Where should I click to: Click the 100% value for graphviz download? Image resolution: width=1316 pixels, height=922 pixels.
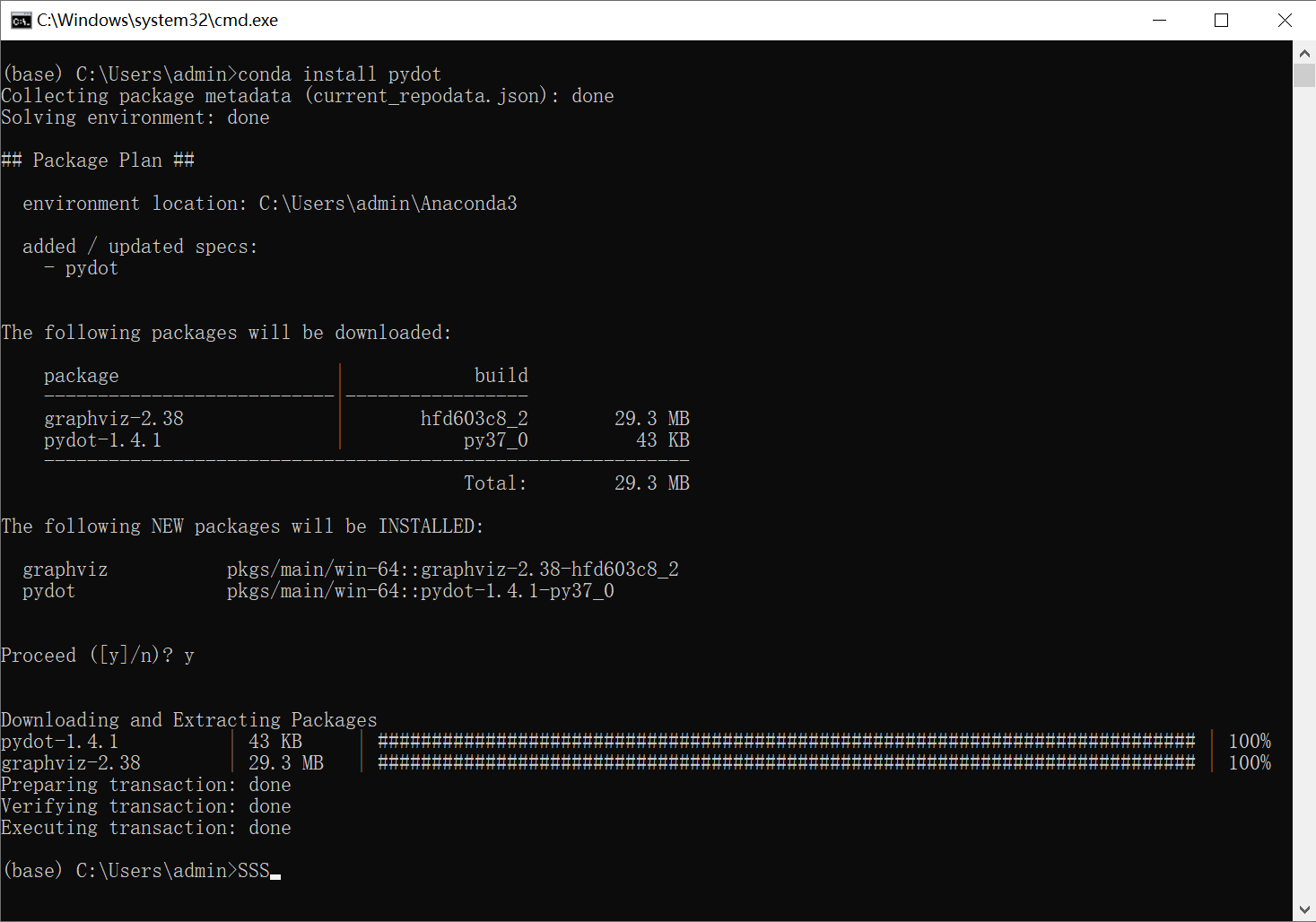pyautogui.click(x=1250, y=763)
